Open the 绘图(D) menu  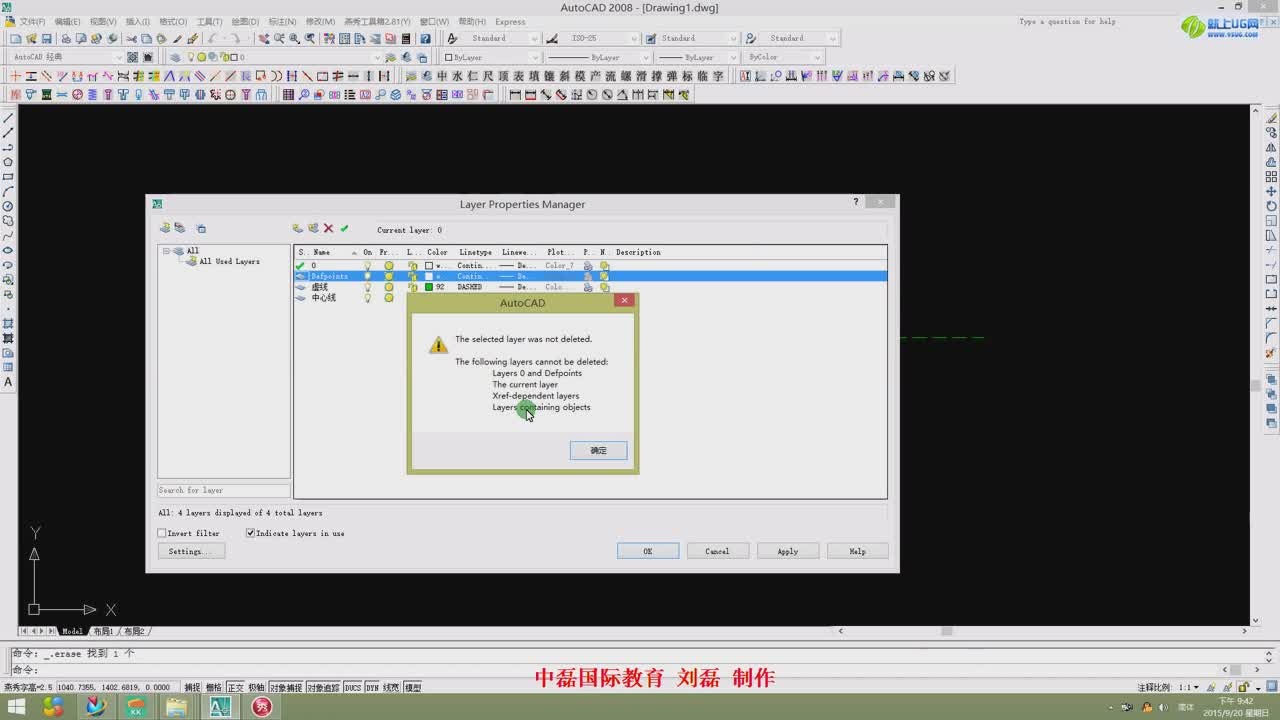pyautogui.click(x=245, y=21)
